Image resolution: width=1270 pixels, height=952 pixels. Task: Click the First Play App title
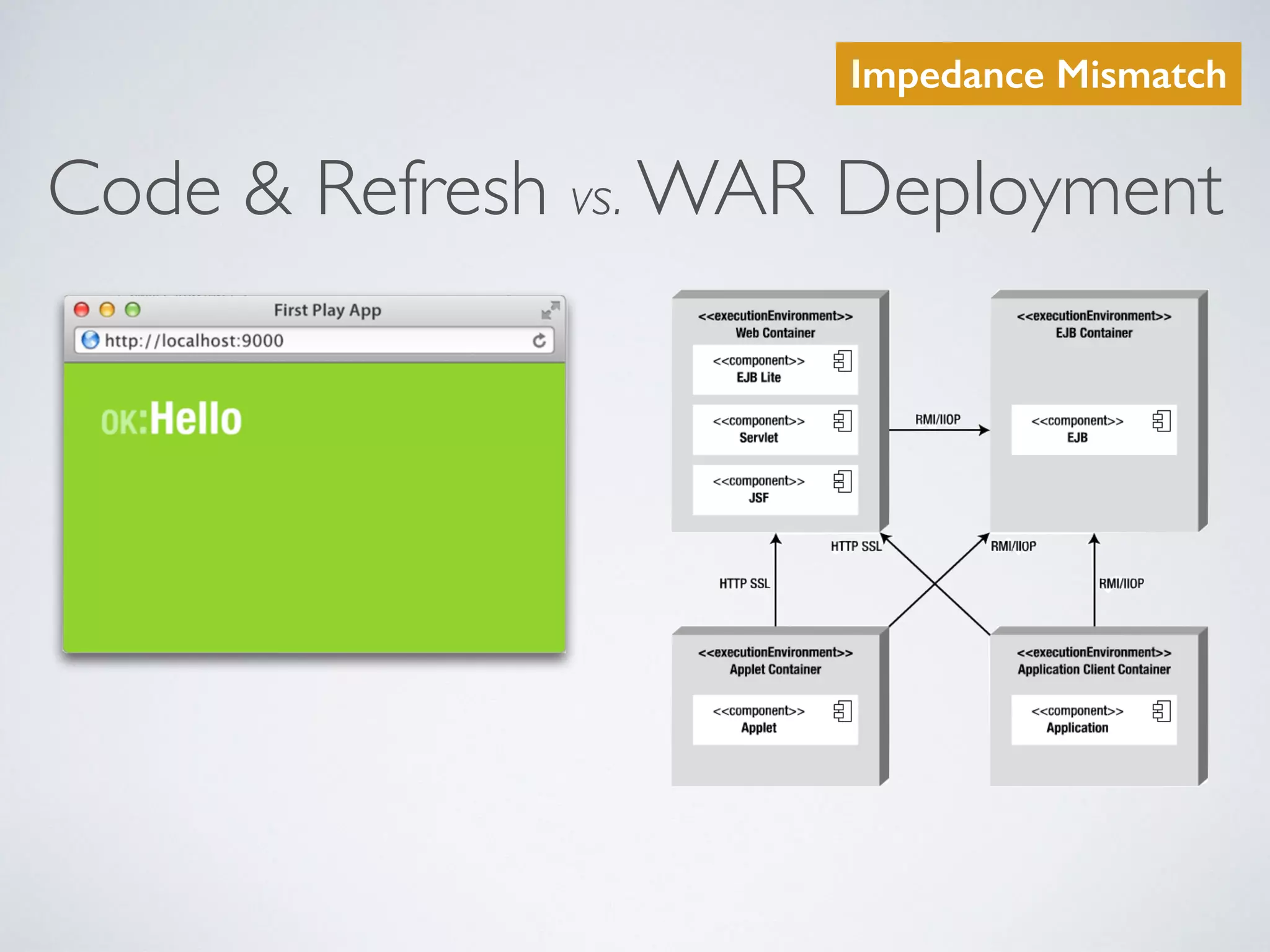pyautogui.click(x=327, y=310)
